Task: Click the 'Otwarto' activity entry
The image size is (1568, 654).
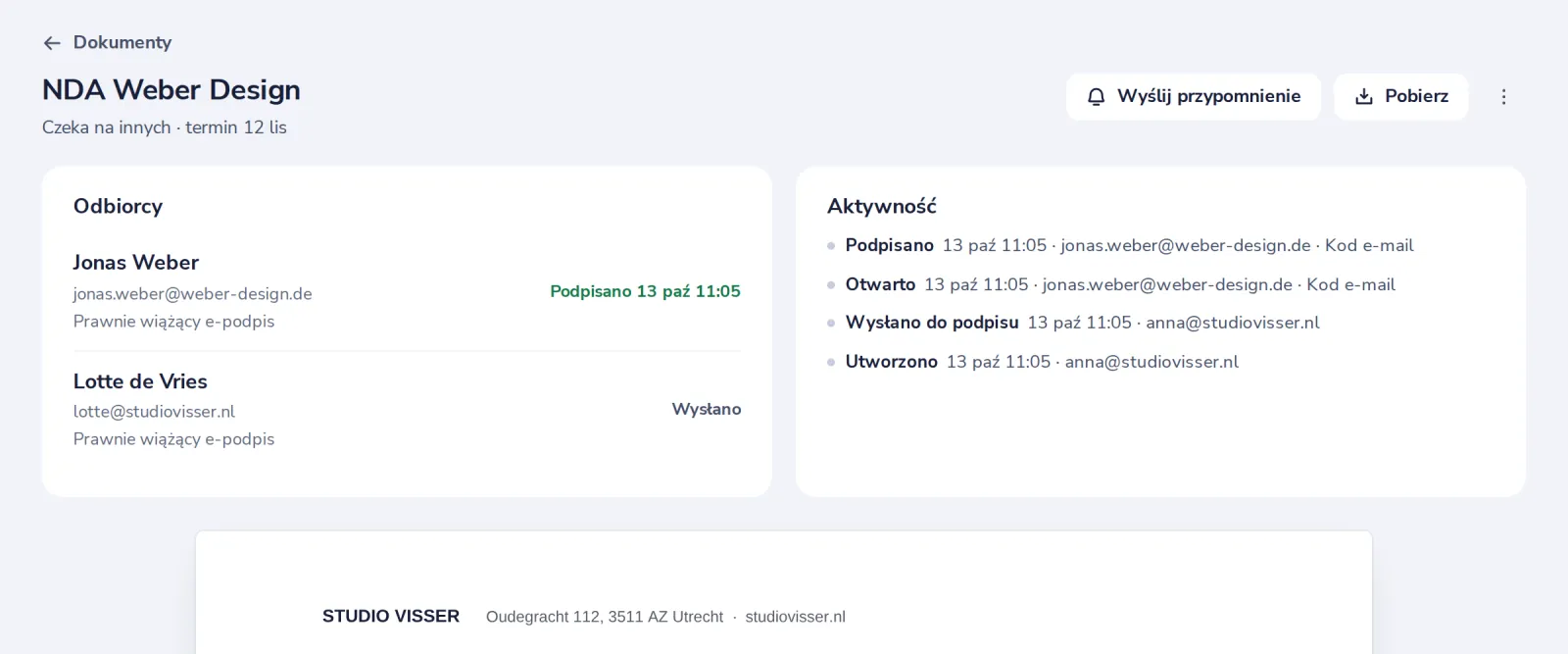Action: [x=1111, y=284]
